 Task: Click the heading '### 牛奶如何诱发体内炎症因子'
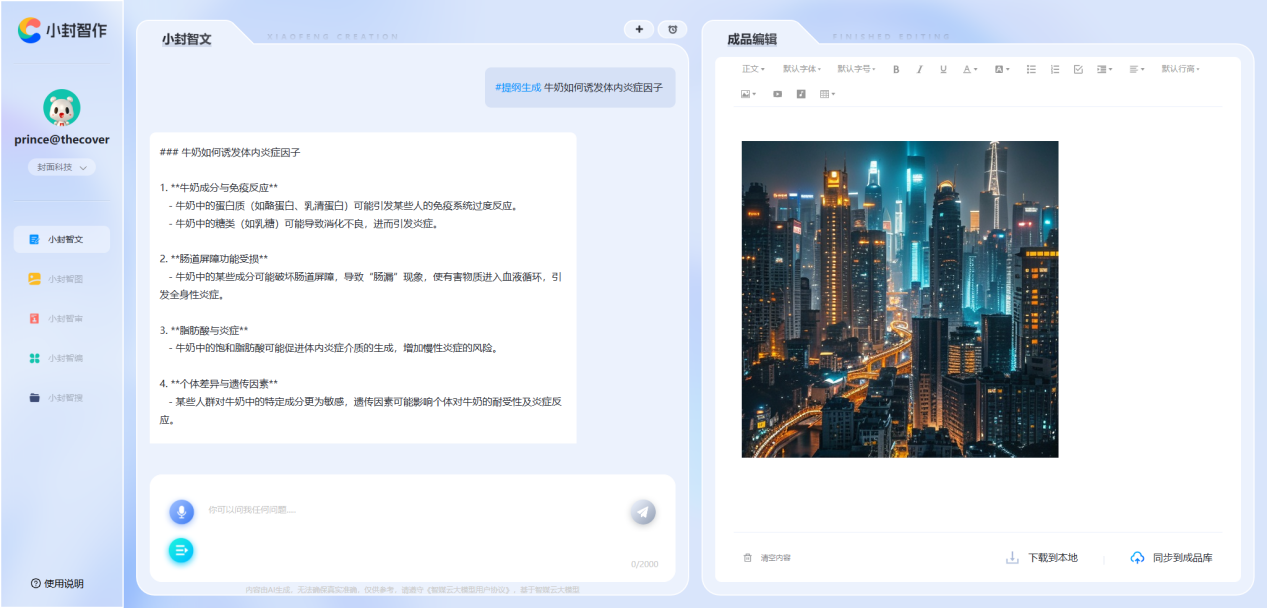point(230,153)
